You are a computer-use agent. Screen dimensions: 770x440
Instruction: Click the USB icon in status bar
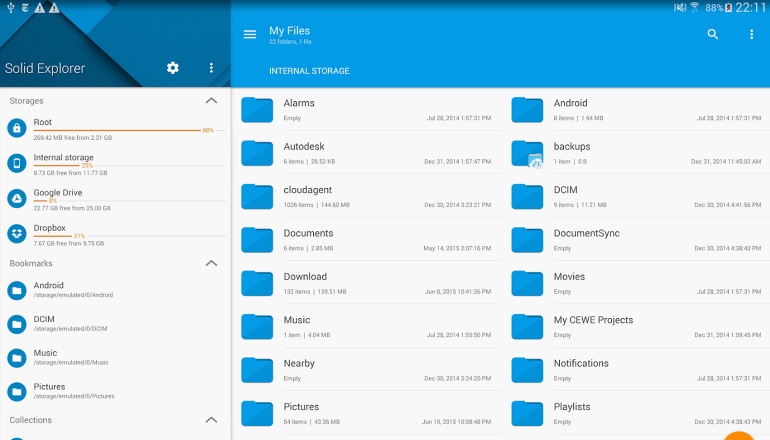(11, 7)
